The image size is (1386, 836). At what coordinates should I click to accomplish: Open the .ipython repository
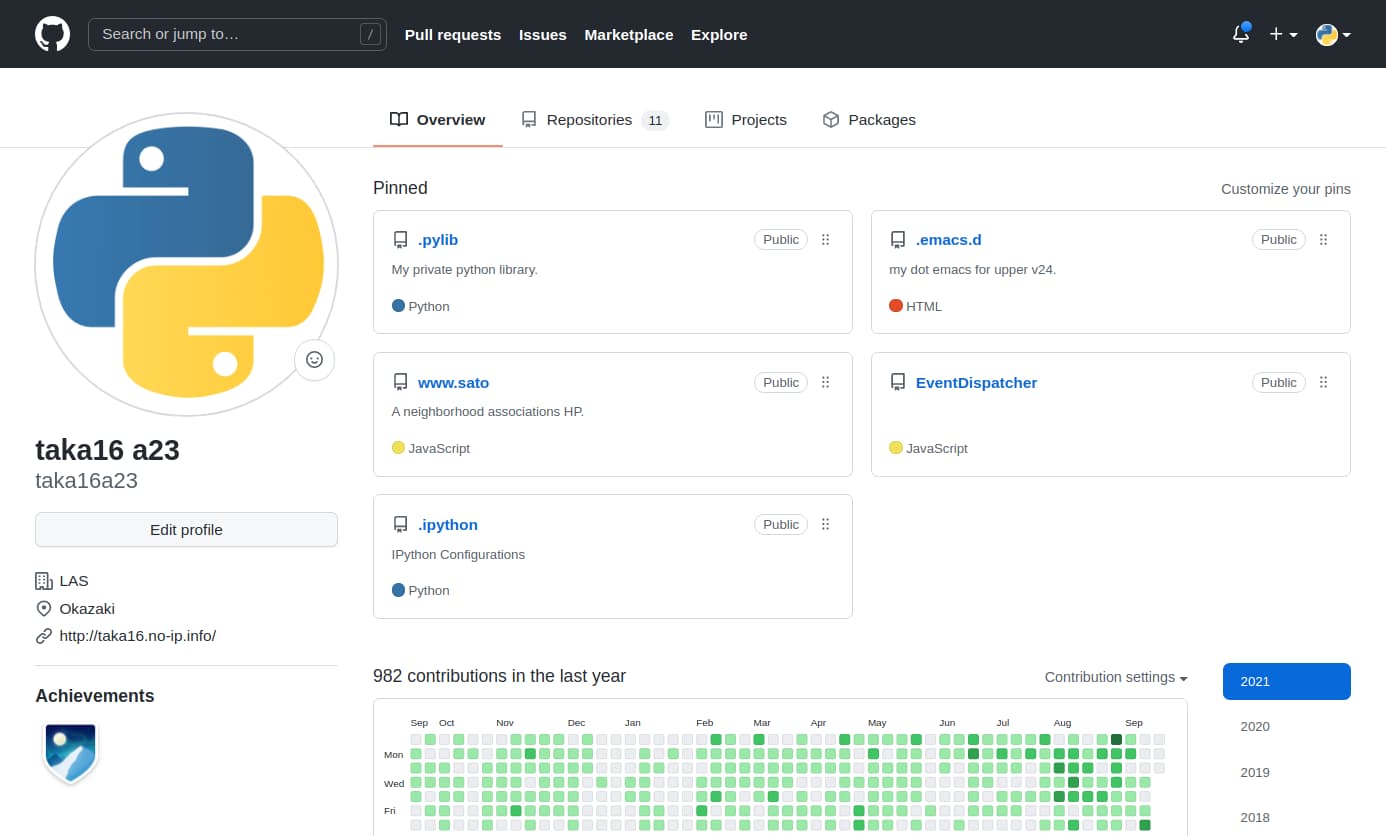[x=448, y=525]
